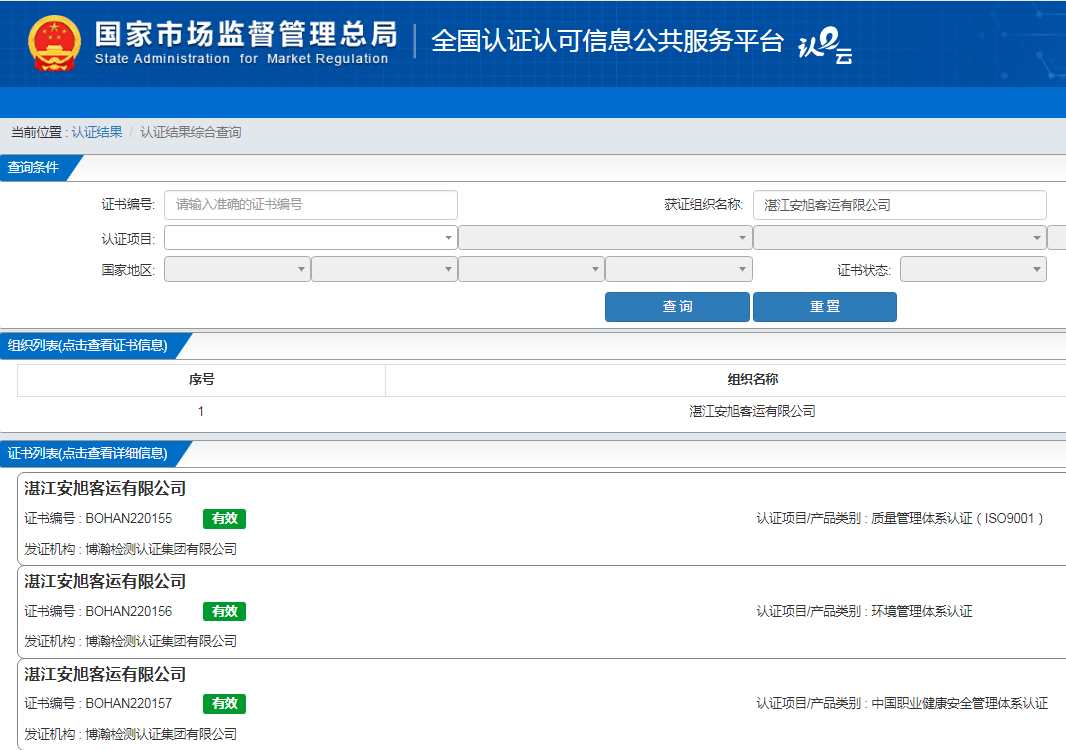Open the fourth 国家地区 dropdown
The height and width of the screenshot is (750, 1066).
point(678,269)
